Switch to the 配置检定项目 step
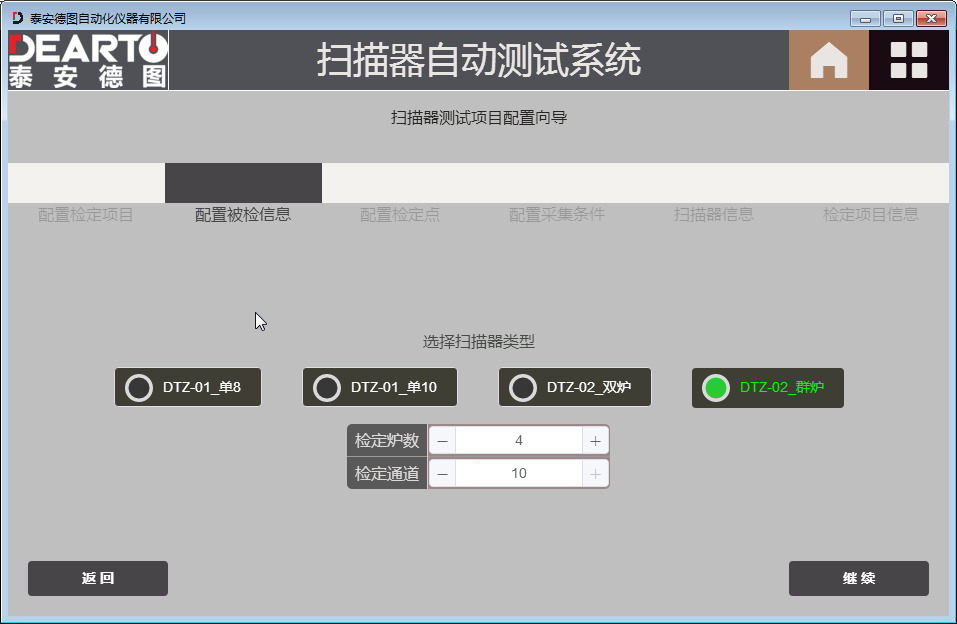This screenshot has width=957, height=624. [86, 214]
